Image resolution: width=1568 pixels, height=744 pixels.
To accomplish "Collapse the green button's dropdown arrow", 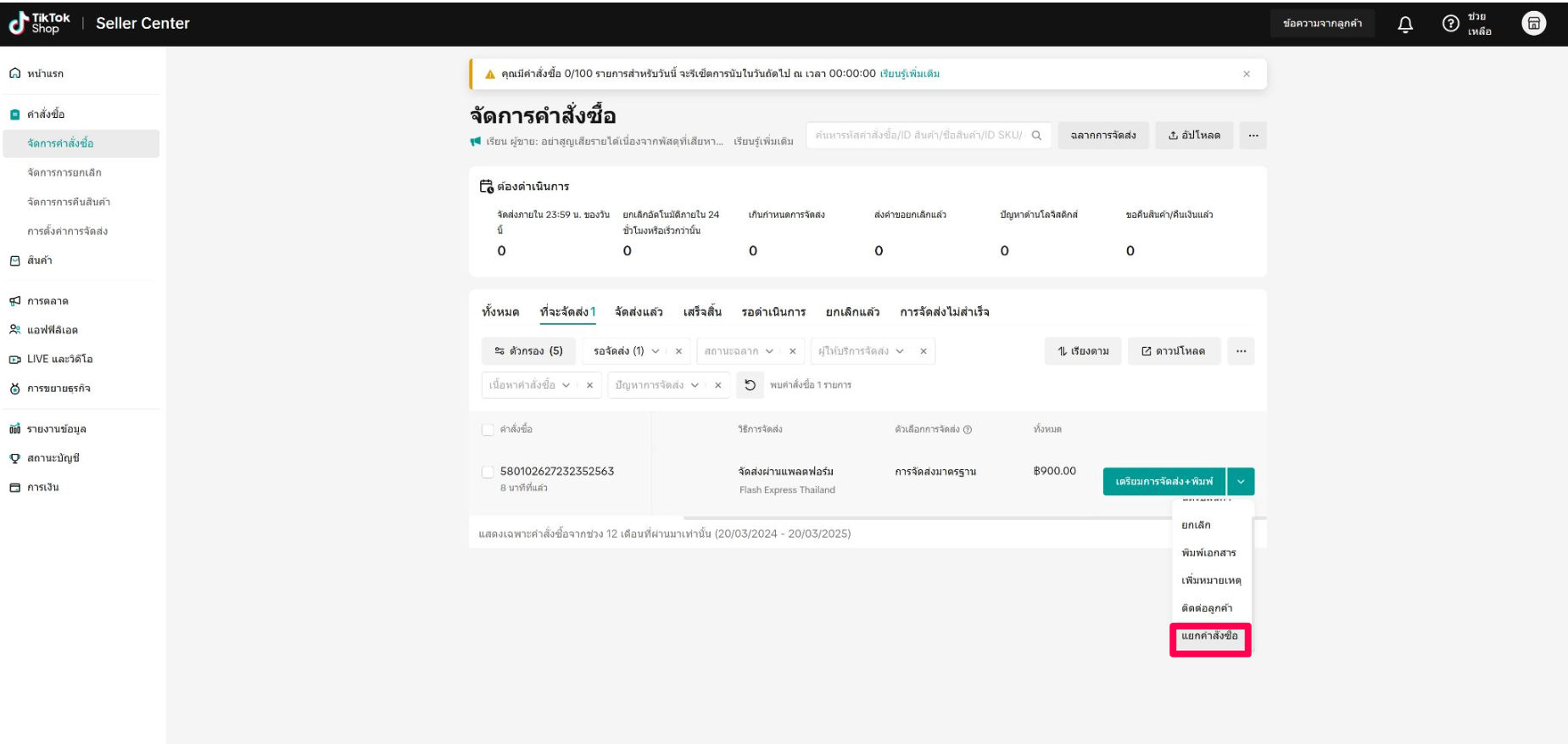I will pos(1241,481).
